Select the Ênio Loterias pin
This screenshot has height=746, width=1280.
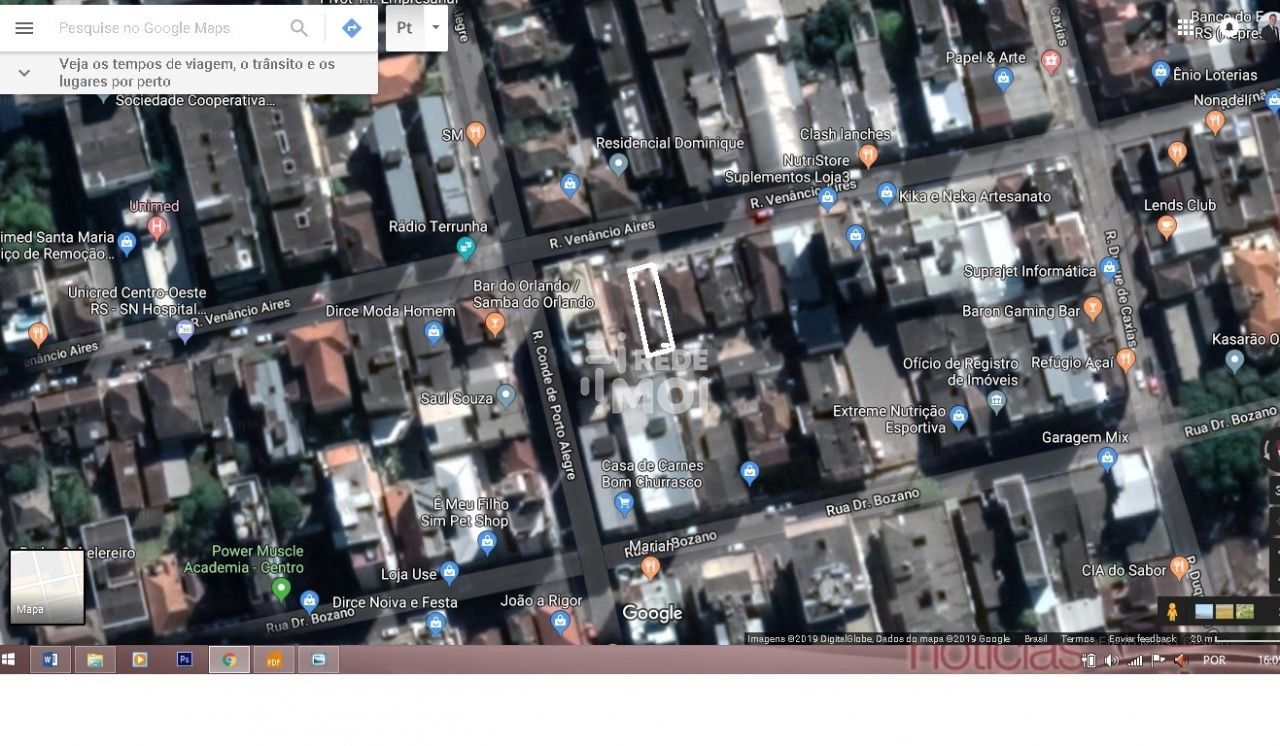coord(1160,72)
